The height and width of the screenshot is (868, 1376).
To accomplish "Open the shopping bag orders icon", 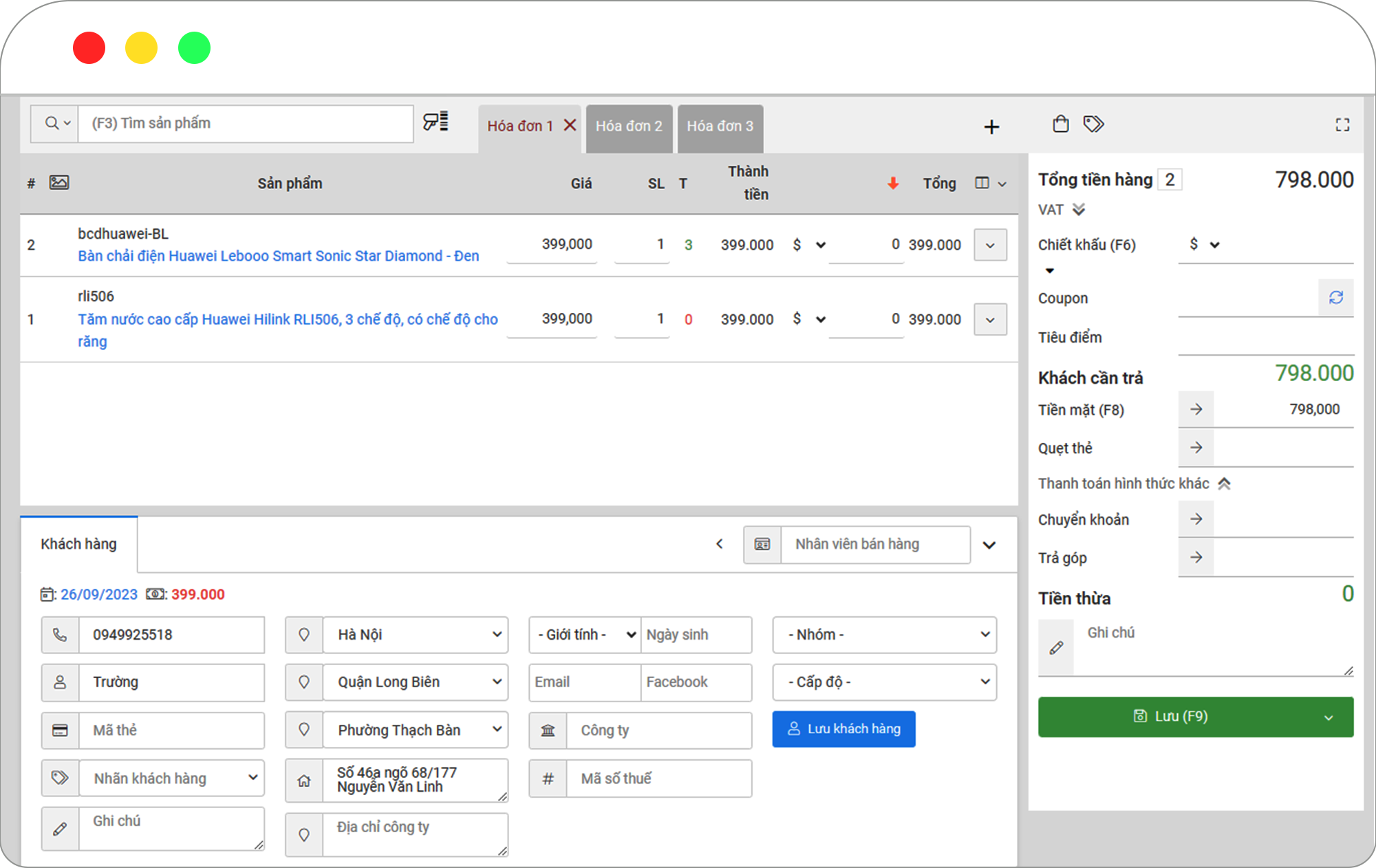I will coord(1061,124).
